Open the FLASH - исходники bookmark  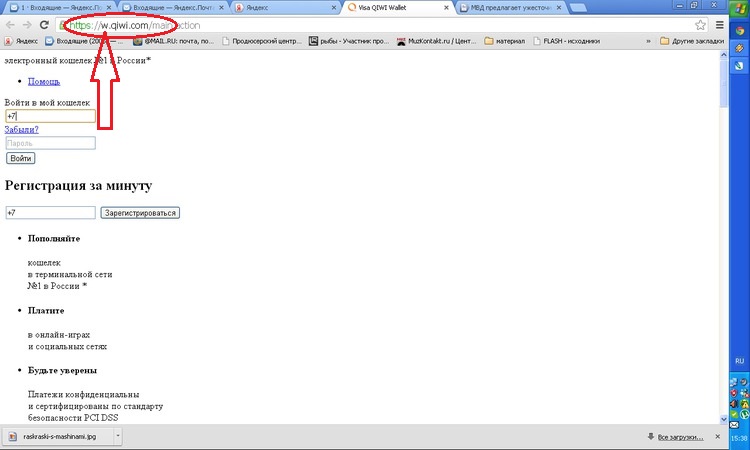pyautogui.click(x=566, y=41)
